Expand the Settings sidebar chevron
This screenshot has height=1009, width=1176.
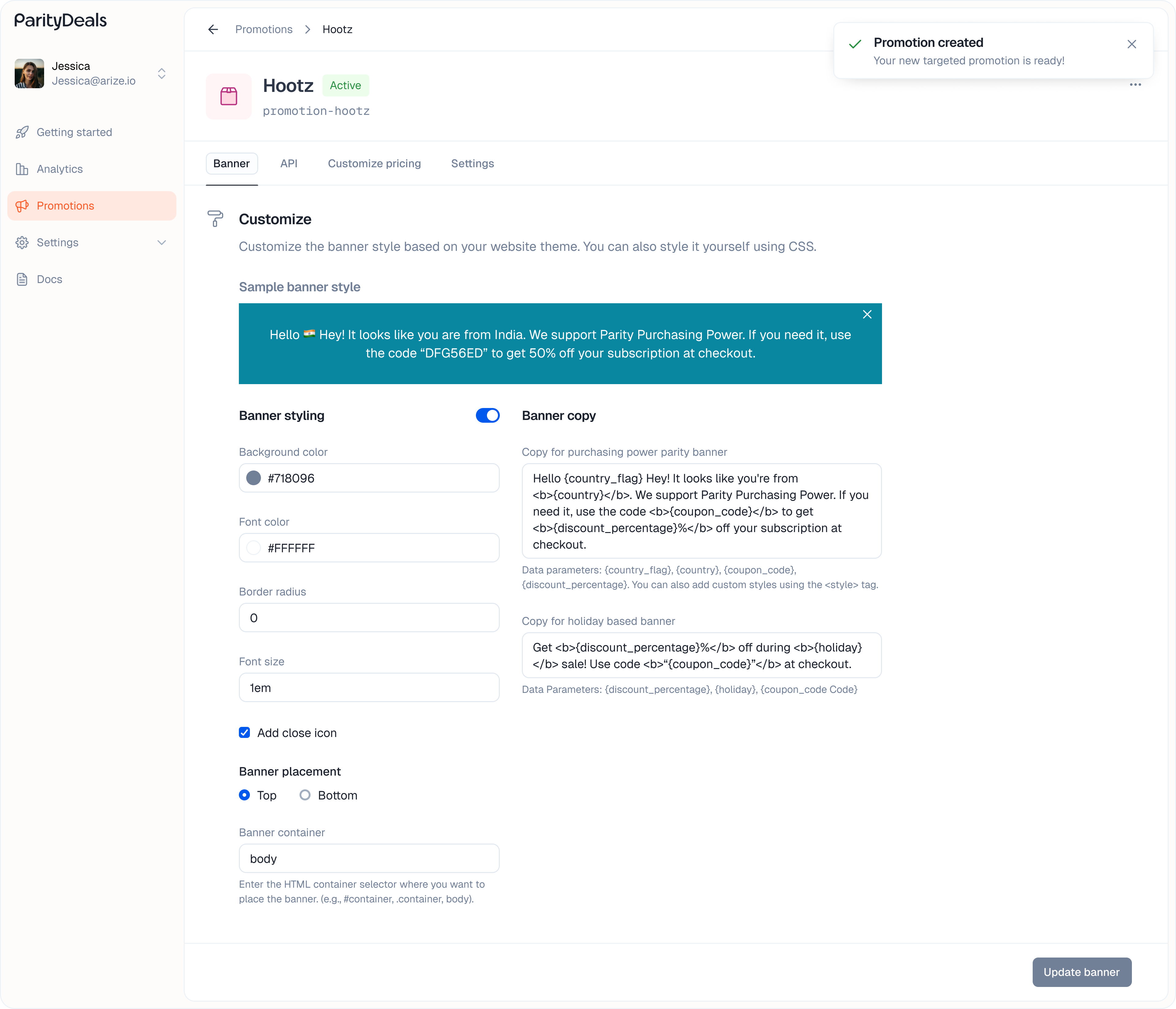tap(162, 243)
